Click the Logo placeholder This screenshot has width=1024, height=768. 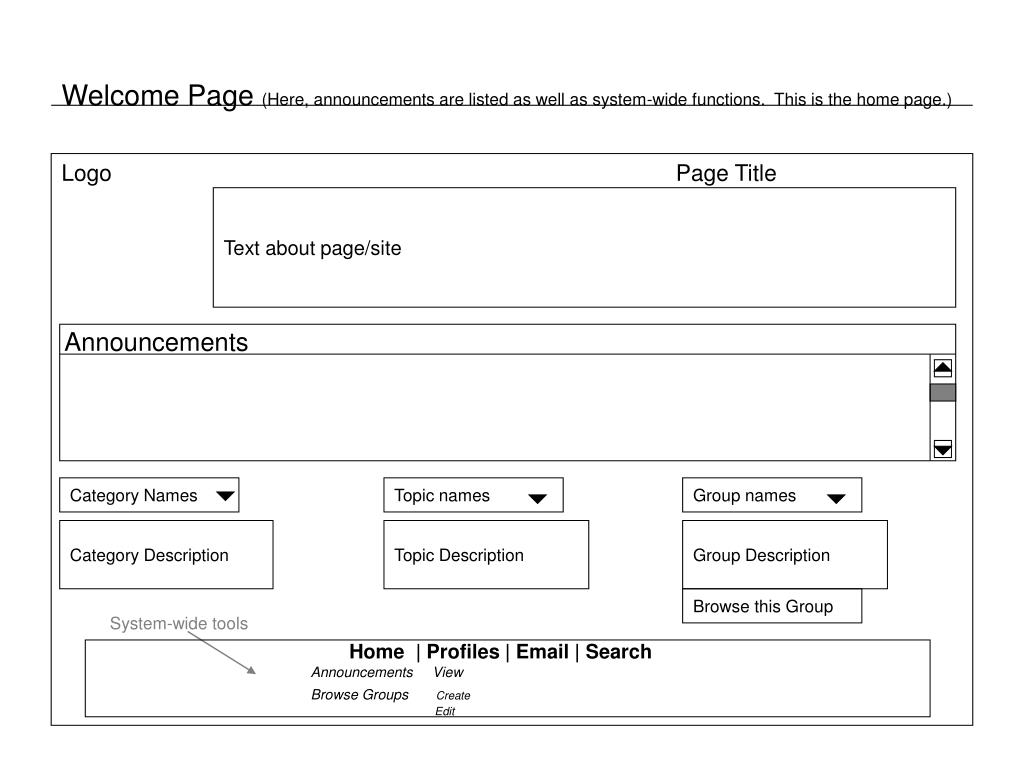tap(86, 174)
